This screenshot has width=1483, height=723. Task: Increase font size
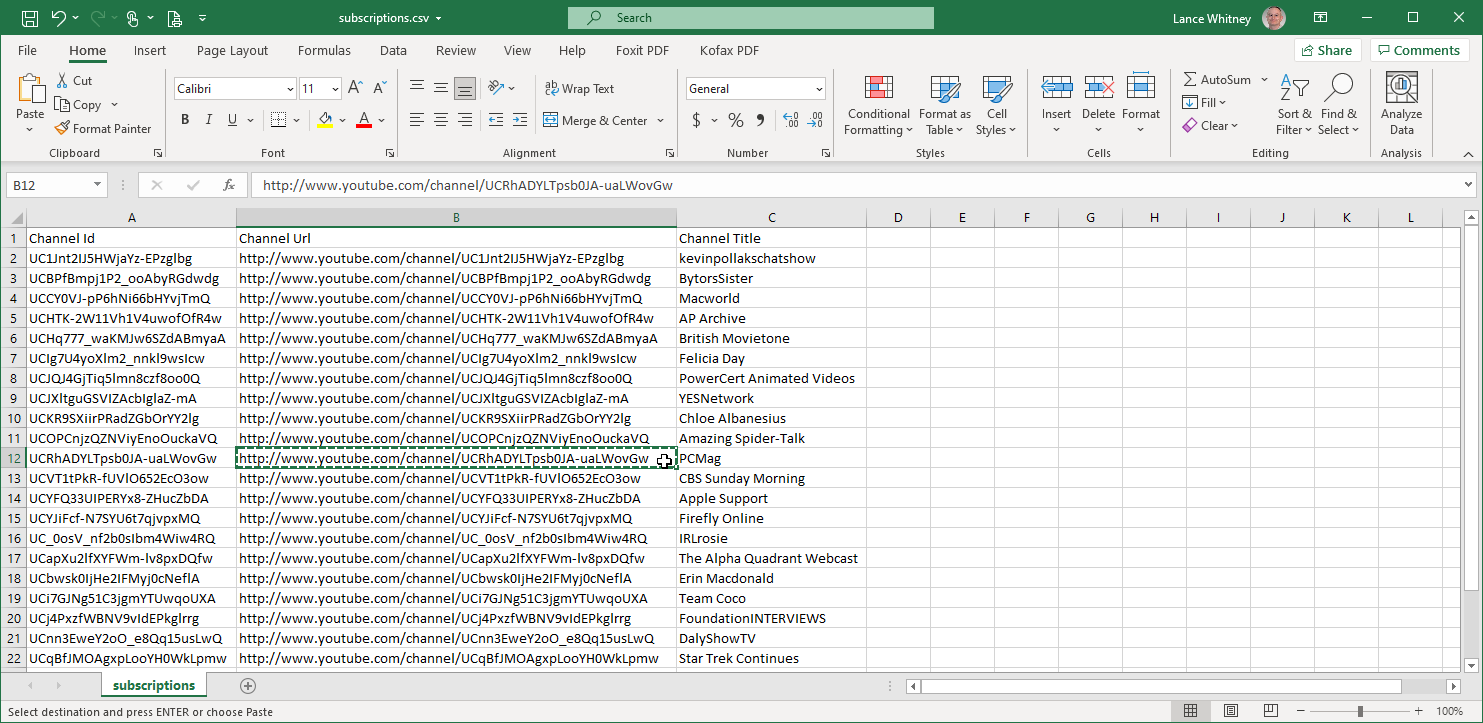tap(357, 89)
